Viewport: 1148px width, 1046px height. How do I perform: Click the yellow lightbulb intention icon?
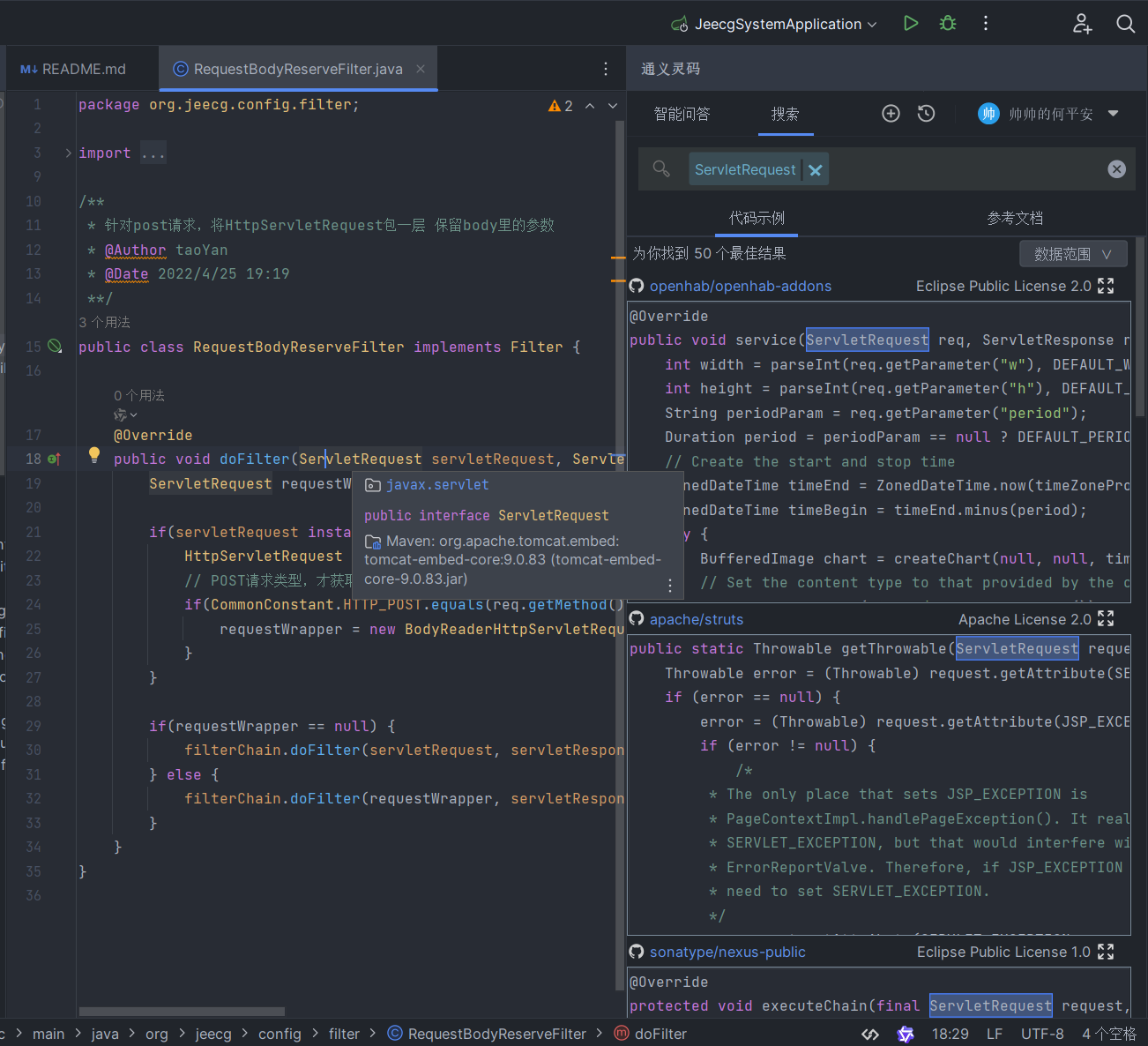coord(94,455)
